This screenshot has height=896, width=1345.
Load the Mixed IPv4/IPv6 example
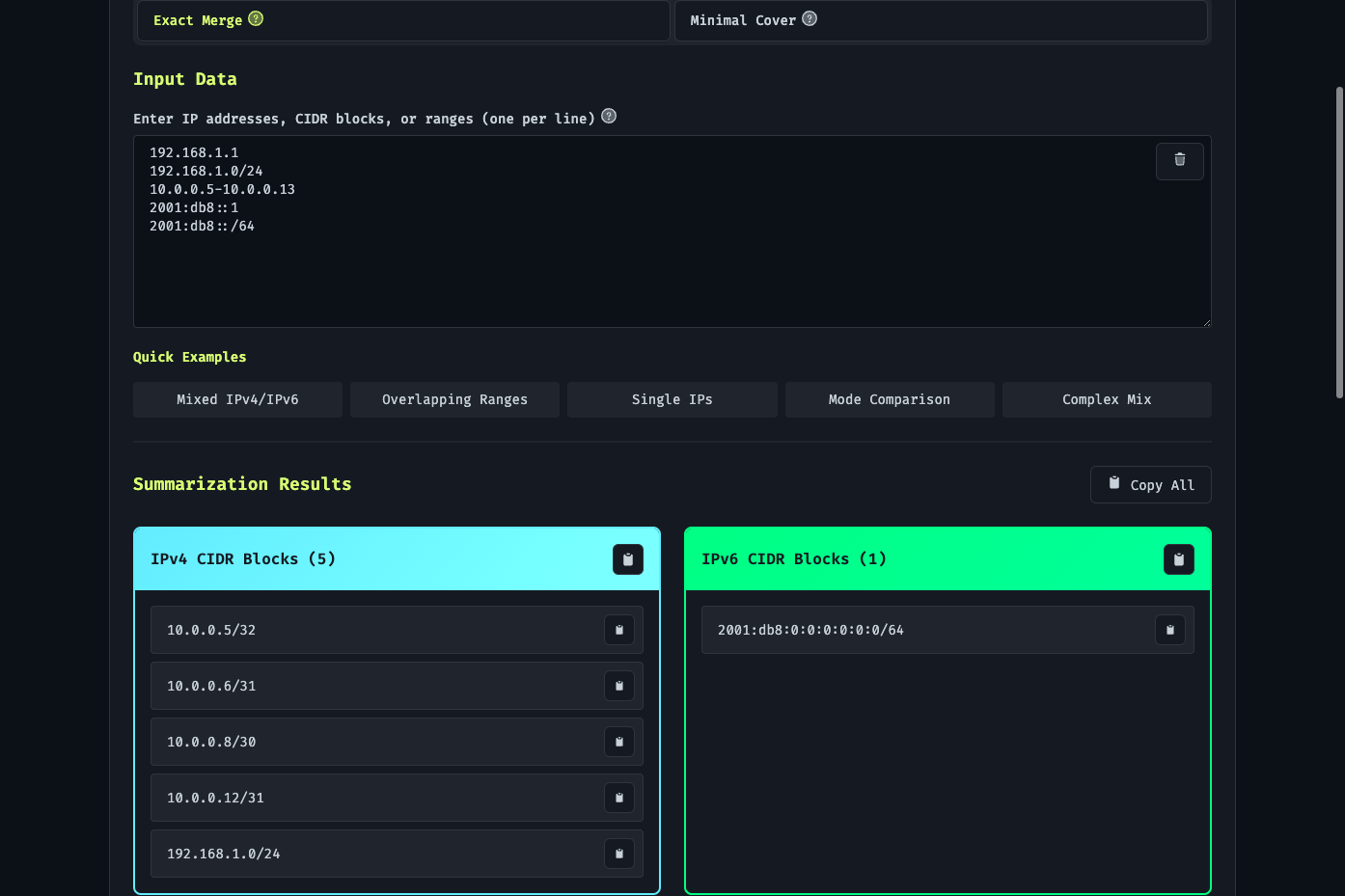click(x=237, y=399)
